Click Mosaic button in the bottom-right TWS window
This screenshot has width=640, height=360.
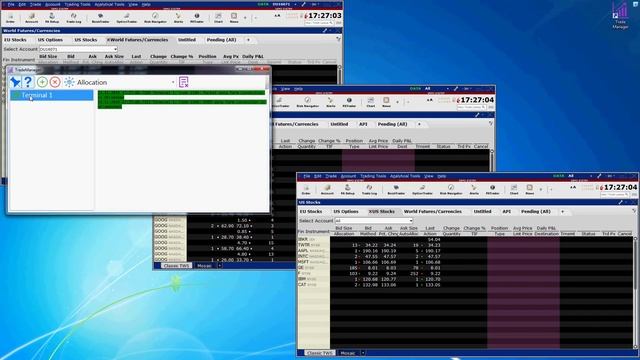pos(347,353)
